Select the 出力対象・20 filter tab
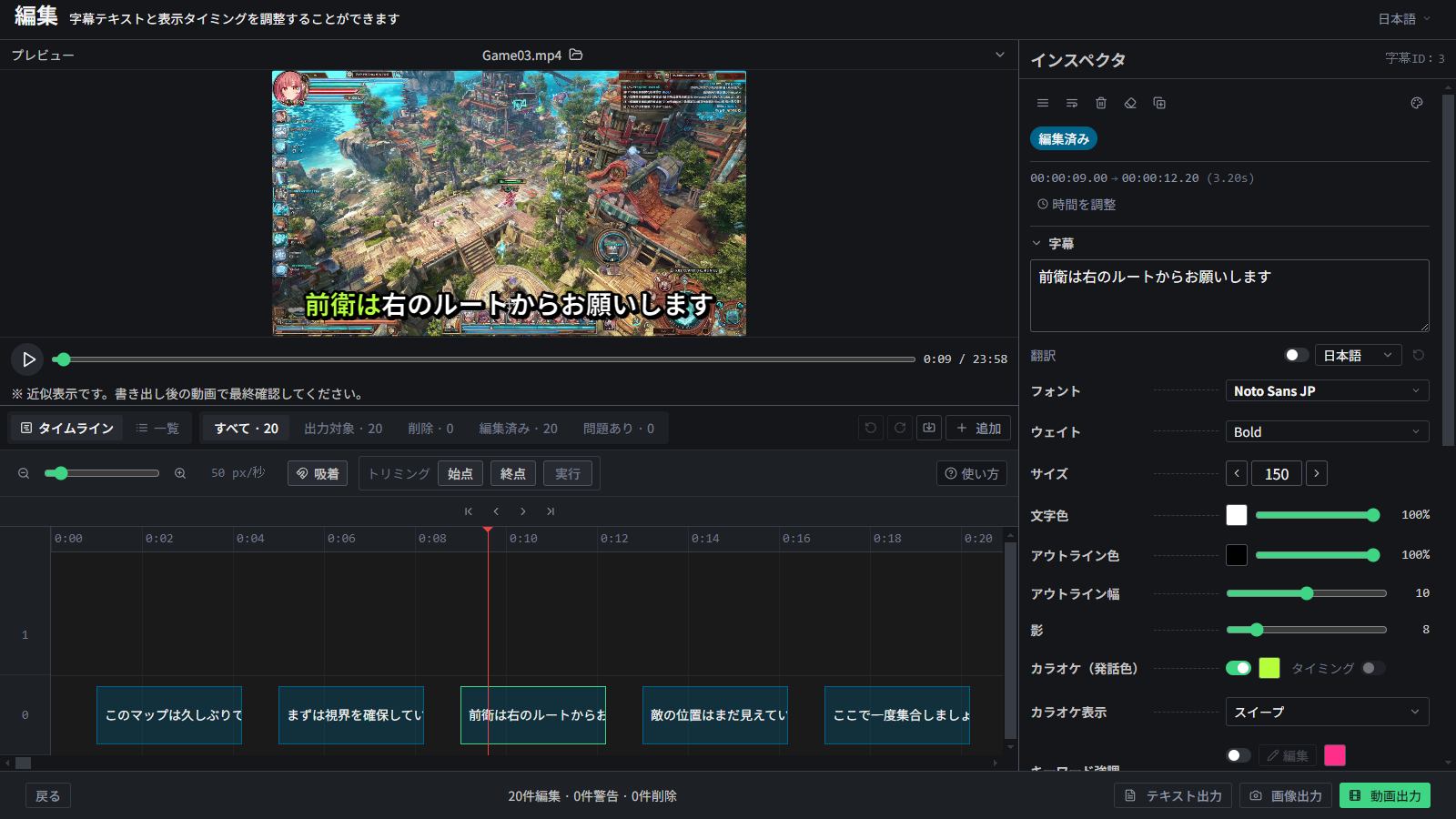The image size is (1456, 819). tap(343, 428)
